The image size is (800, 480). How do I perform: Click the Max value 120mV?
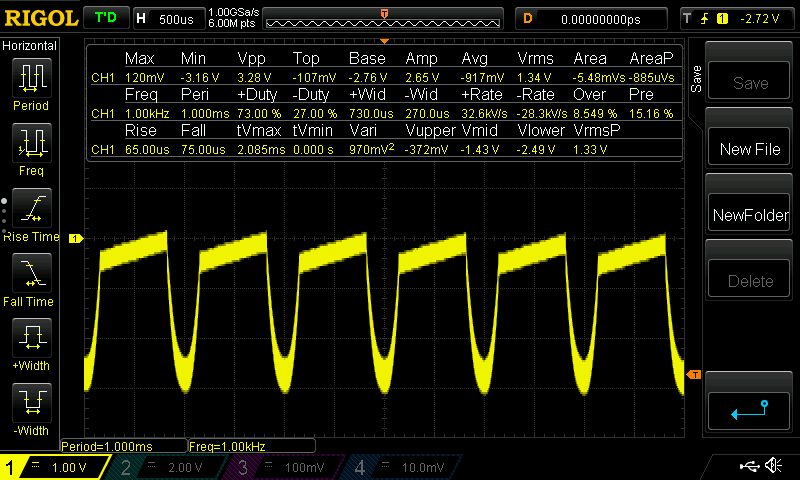144,78
